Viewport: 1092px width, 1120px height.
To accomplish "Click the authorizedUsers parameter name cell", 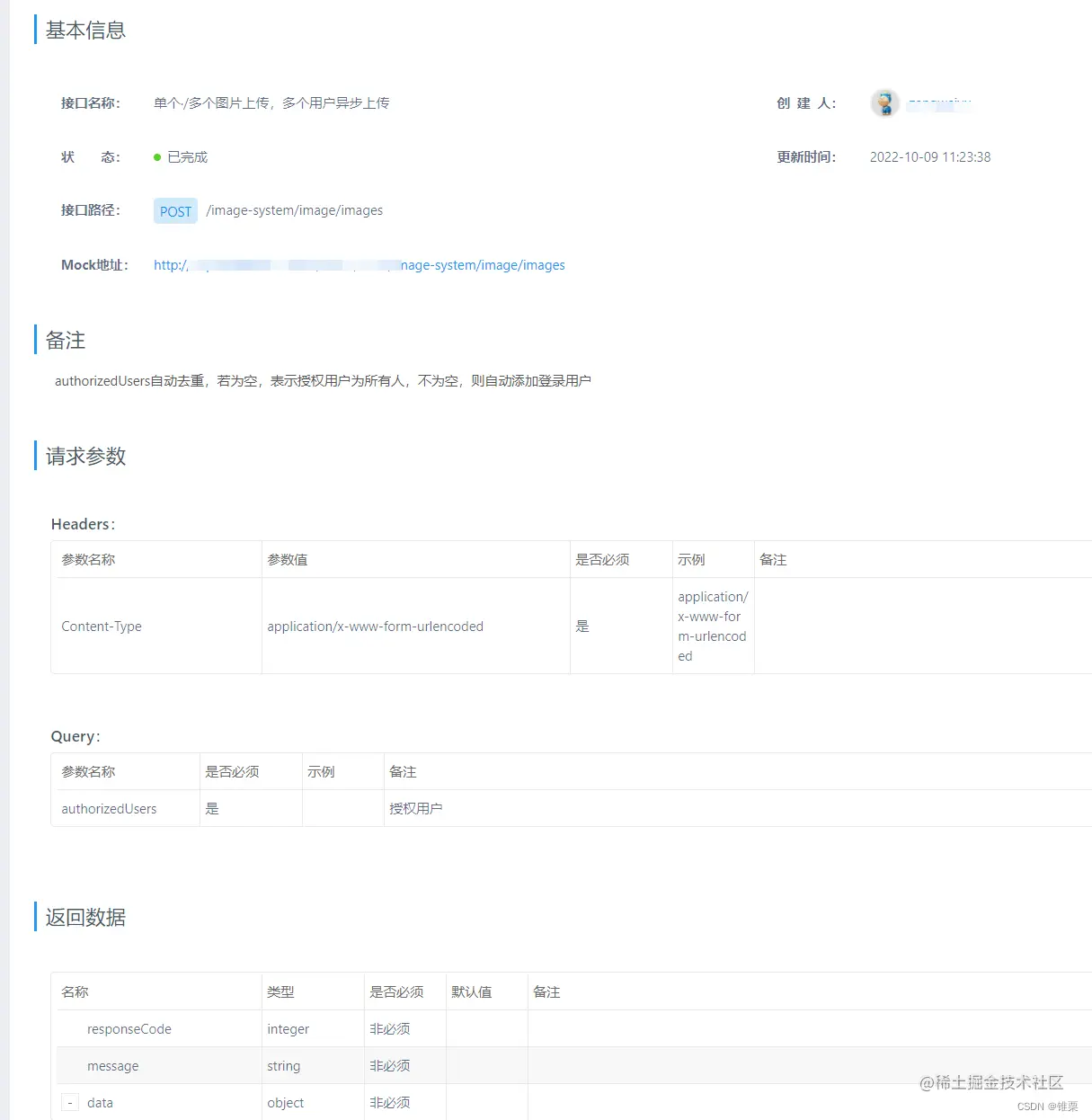I will coord(108,808).
